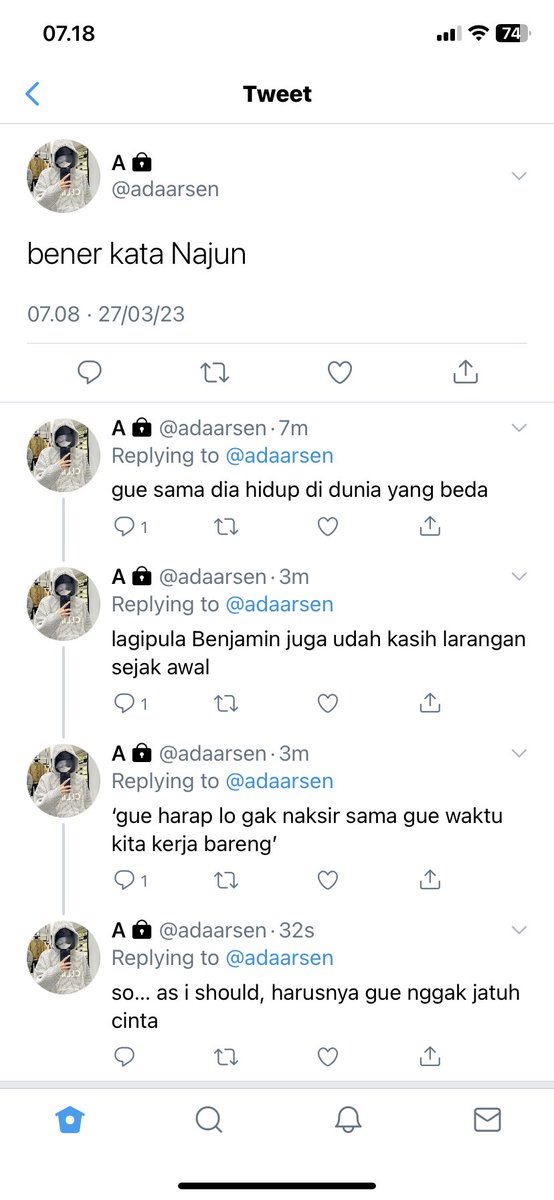The height and width of the screenshot is (1200, 554).
Task: Like the 'so... as i should' reply
Action: 327,1056
